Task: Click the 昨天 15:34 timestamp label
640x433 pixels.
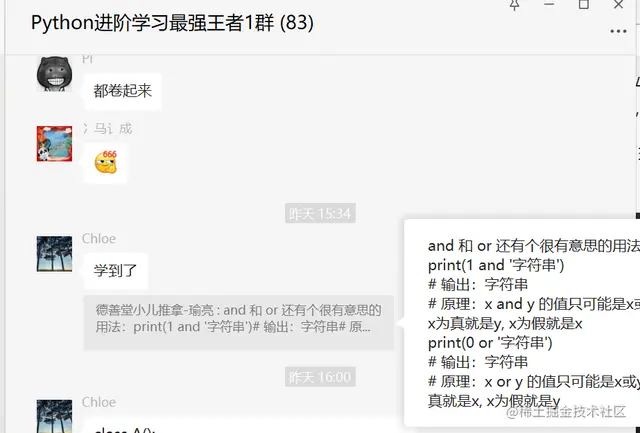Action: (x=320, y=213)
